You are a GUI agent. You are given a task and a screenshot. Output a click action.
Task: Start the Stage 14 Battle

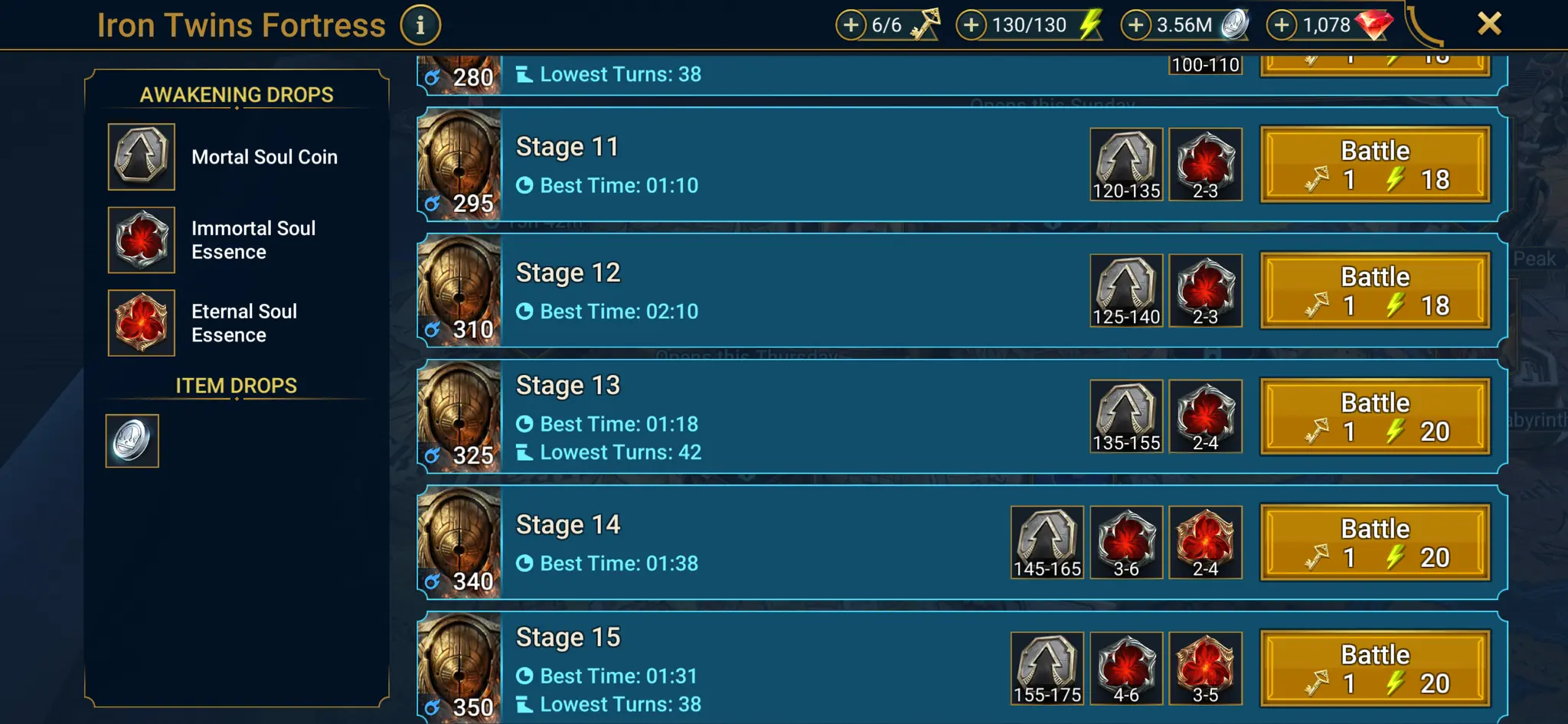pos(1375,543)
